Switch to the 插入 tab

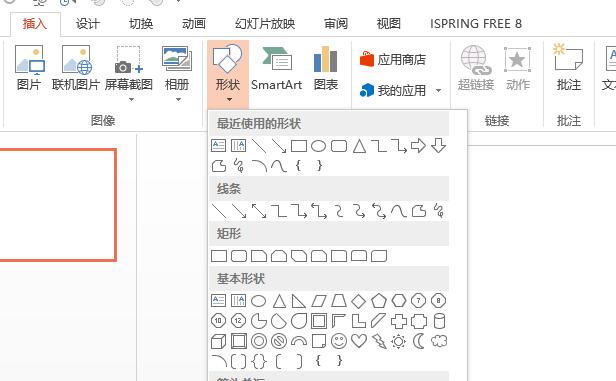tap(35, 24)
